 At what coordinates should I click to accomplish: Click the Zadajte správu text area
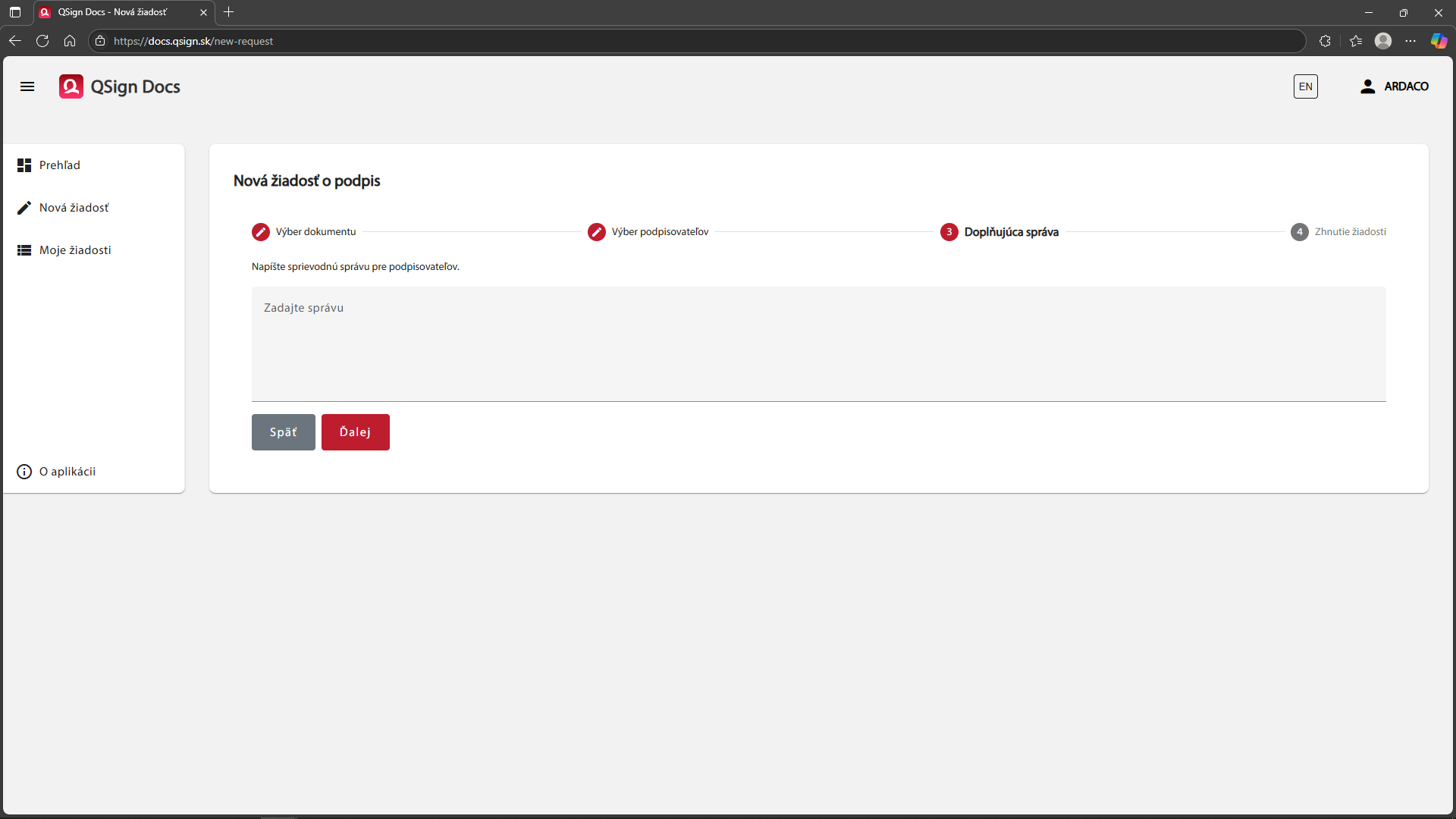[818, 344]
